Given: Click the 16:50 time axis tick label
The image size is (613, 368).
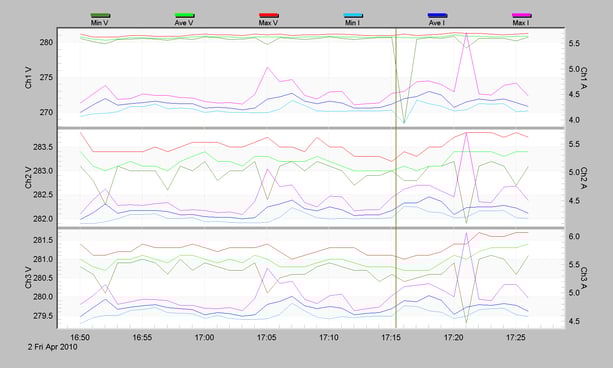Looking at the screenshot, I should point(80,337).
